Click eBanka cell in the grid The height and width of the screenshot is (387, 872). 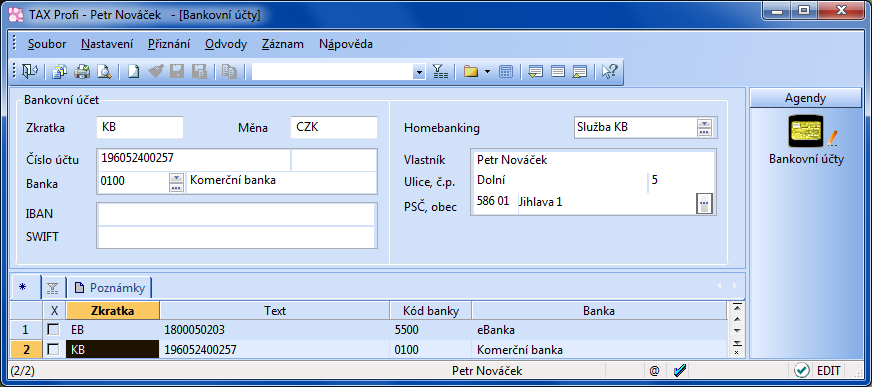[x=599, y=330]
